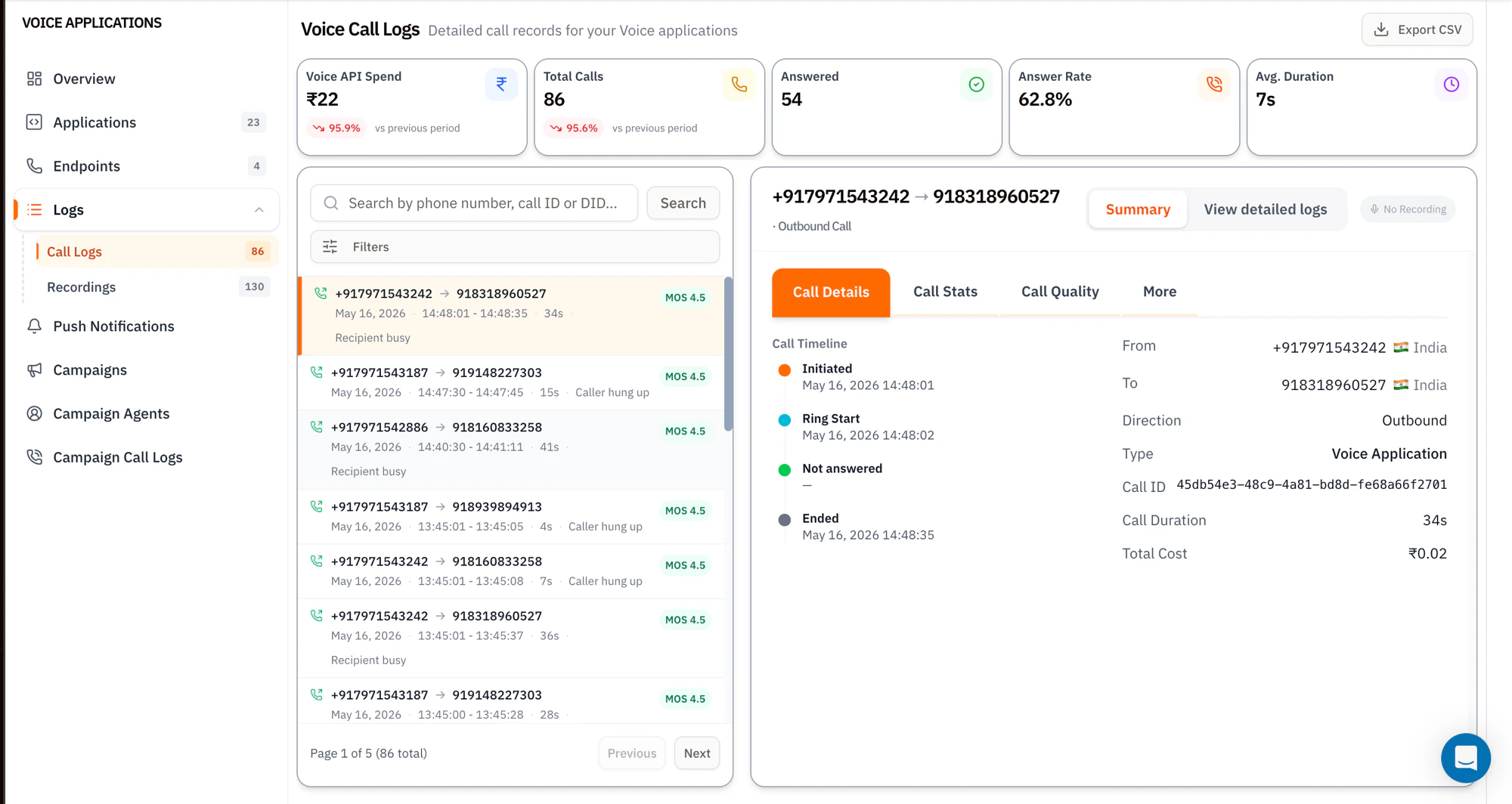The width and height of the screenshot is (1512, 804).
Task: Click the Campaigns megaphone icon
Action: [x=34, y=370]
